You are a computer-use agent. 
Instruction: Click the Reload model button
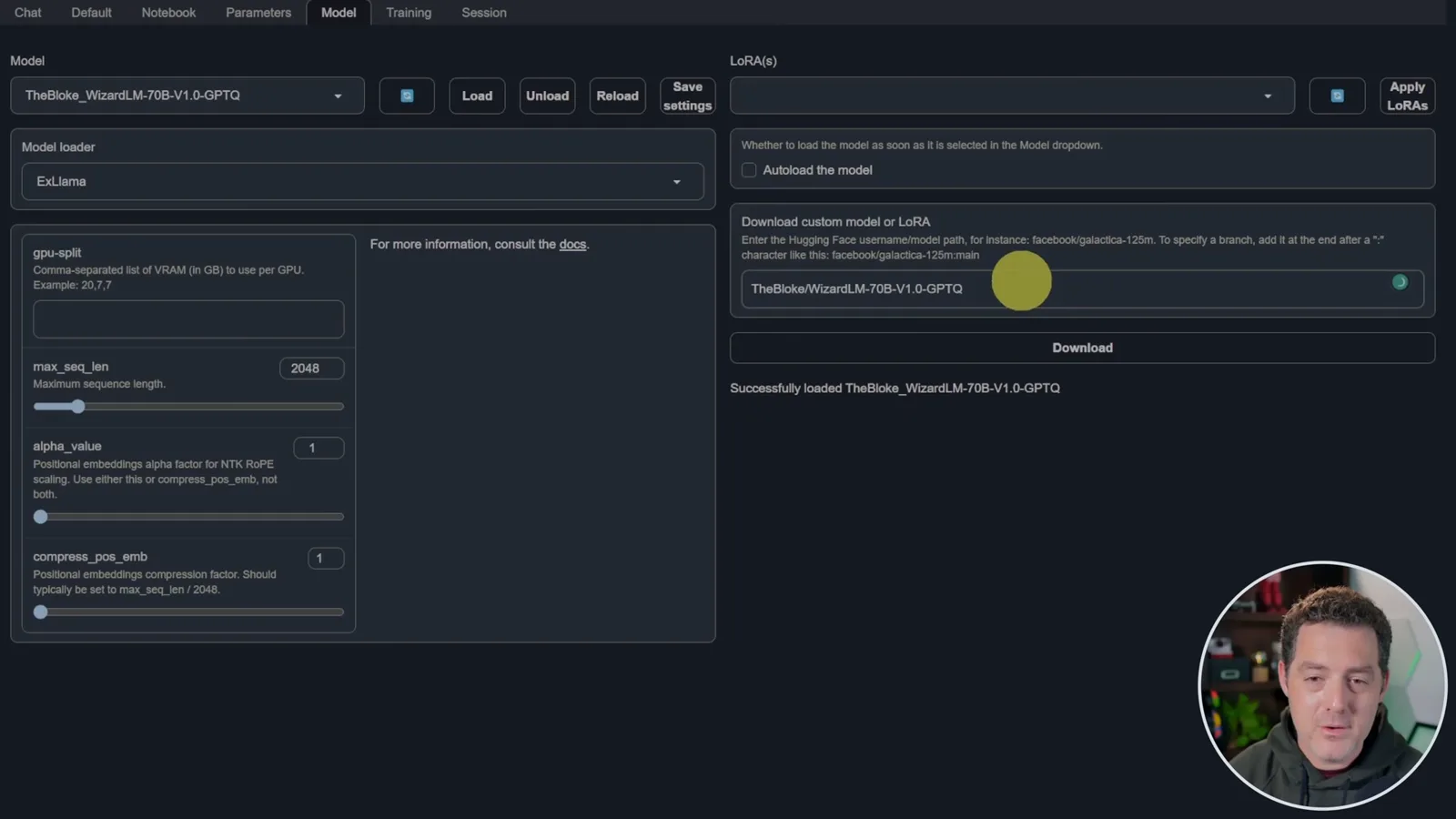(617, 96)
